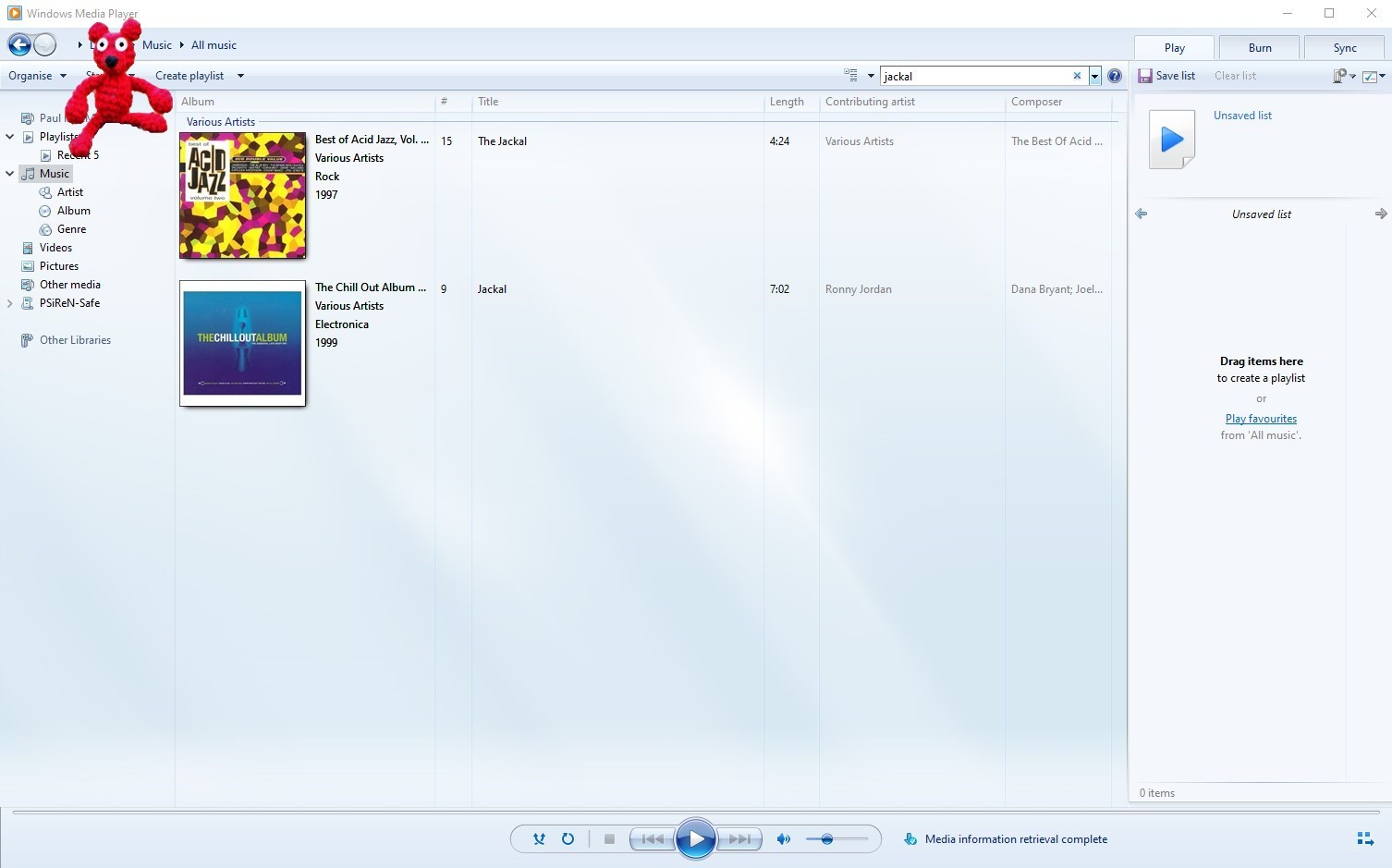Expand the PSiReN-Safe tree node

click(10, 303)
